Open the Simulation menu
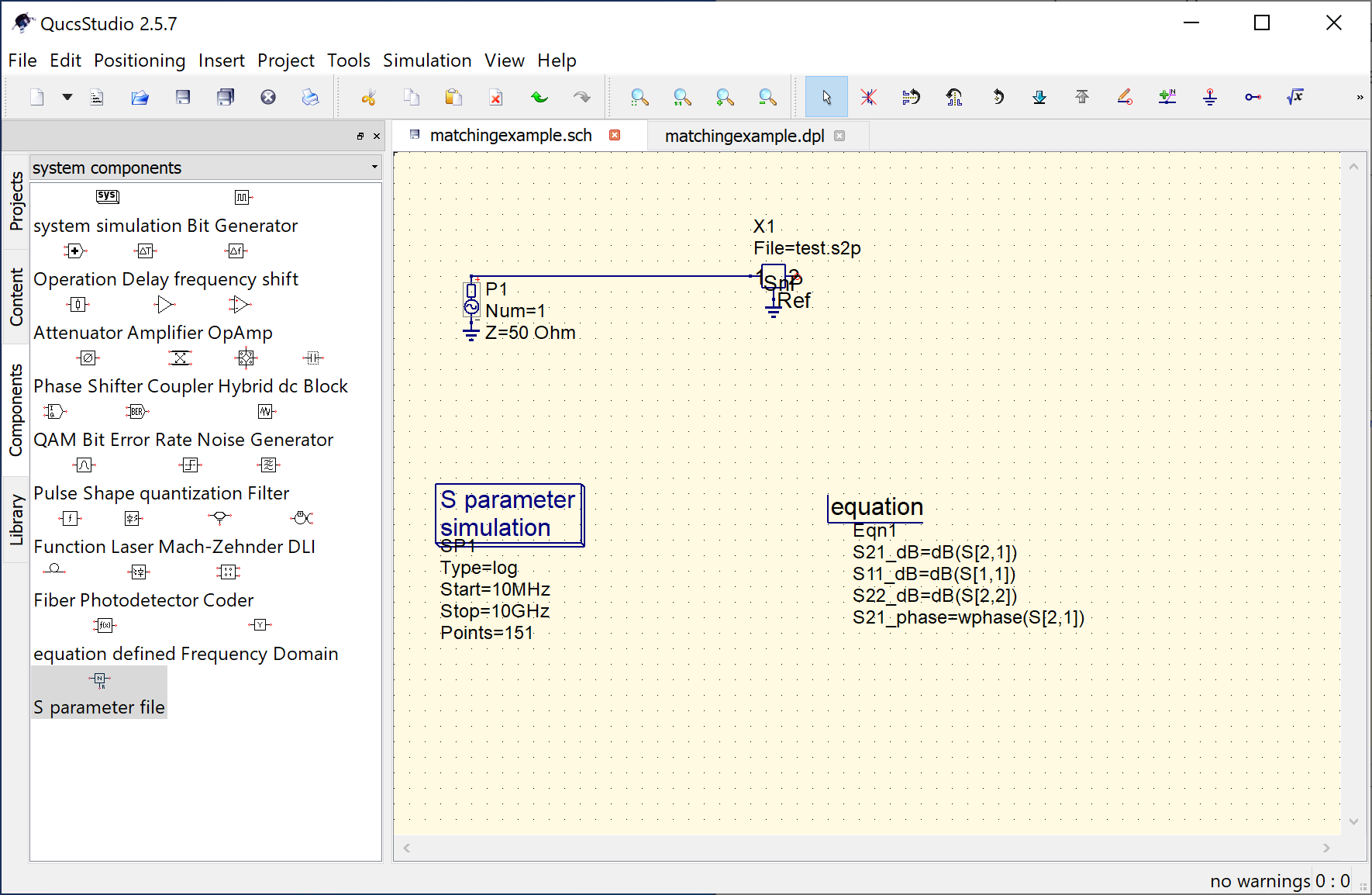Image resolution: width=1372 pixels, height=895 pixels. coord(427,60)
